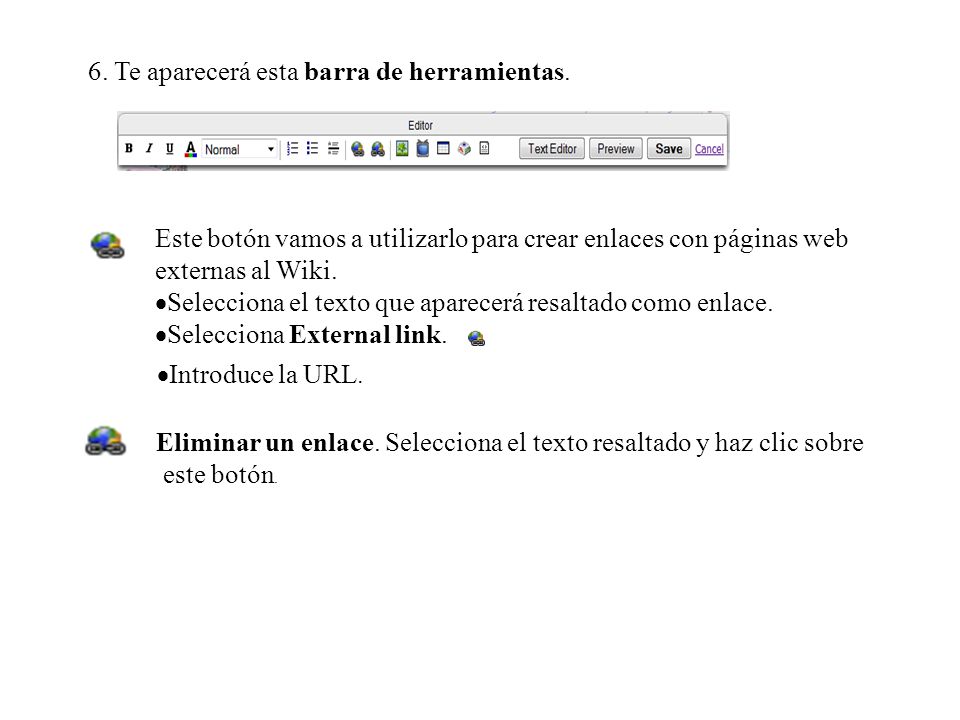
Task: Open the text color picker (A icon)
Action: [x=190, y=149]
